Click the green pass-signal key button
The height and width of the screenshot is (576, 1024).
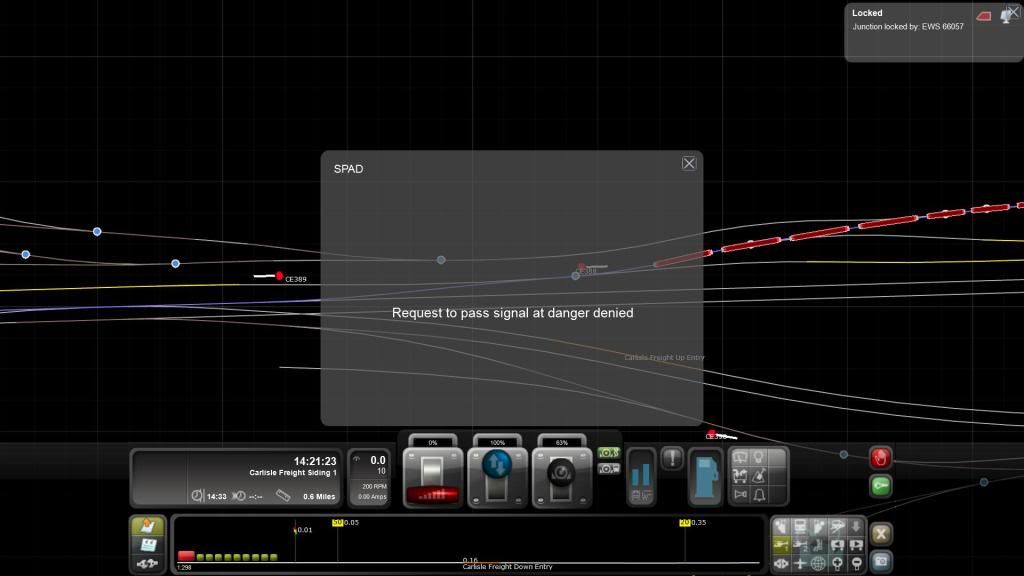tap(880, 486)
